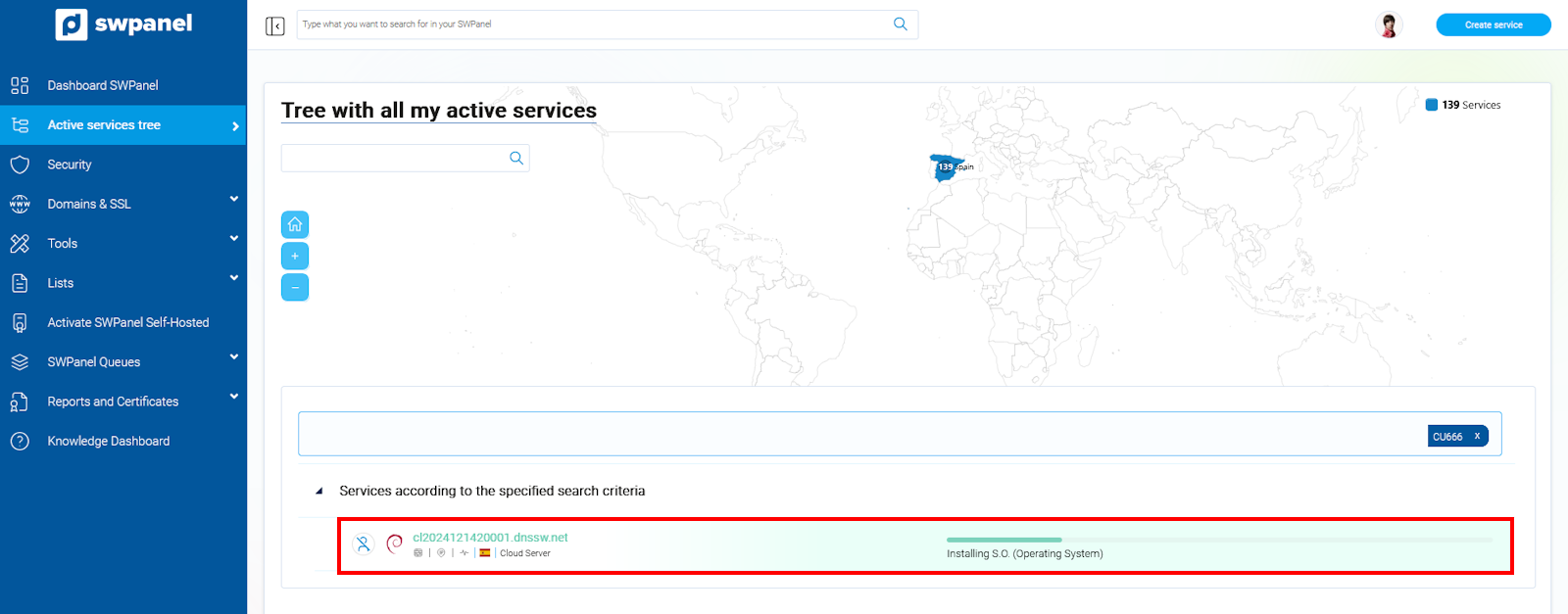Open the cl2024121420001.dnssw.net server link

point(490,538)
